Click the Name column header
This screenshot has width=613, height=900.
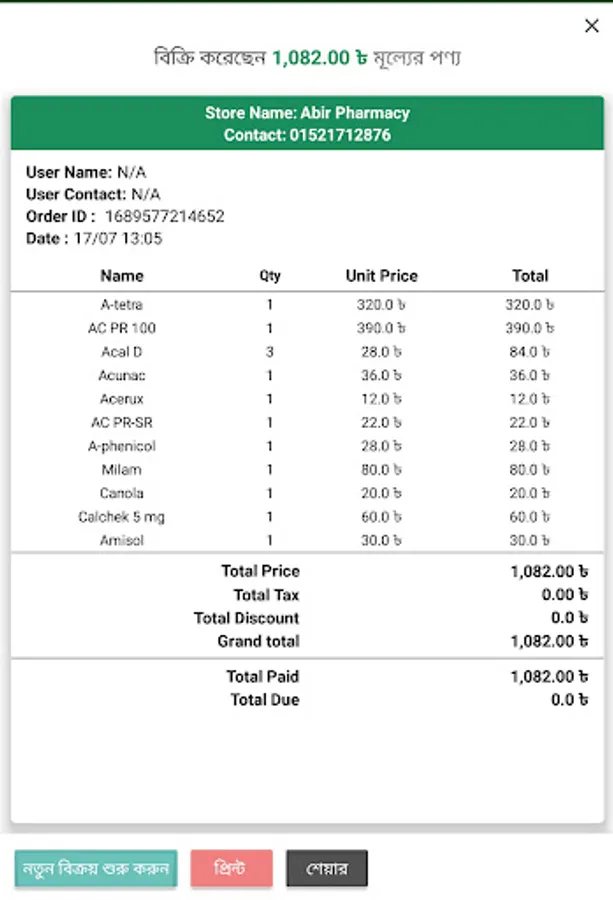click(x=122, y=276)
